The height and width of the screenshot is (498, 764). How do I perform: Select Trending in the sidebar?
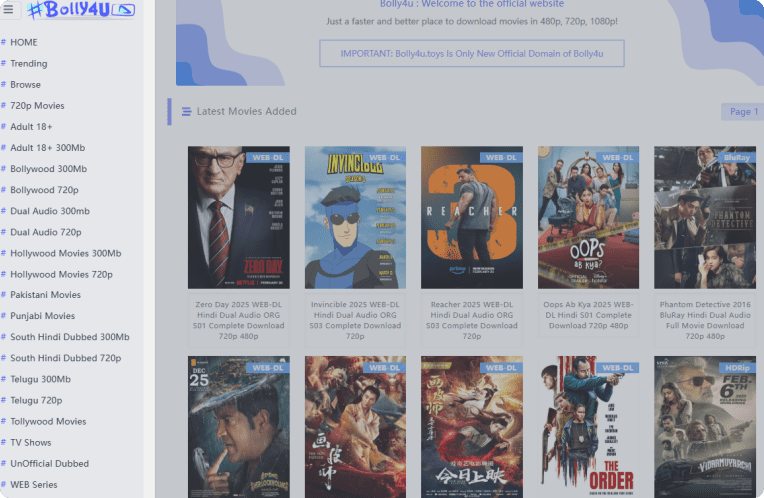29,63
